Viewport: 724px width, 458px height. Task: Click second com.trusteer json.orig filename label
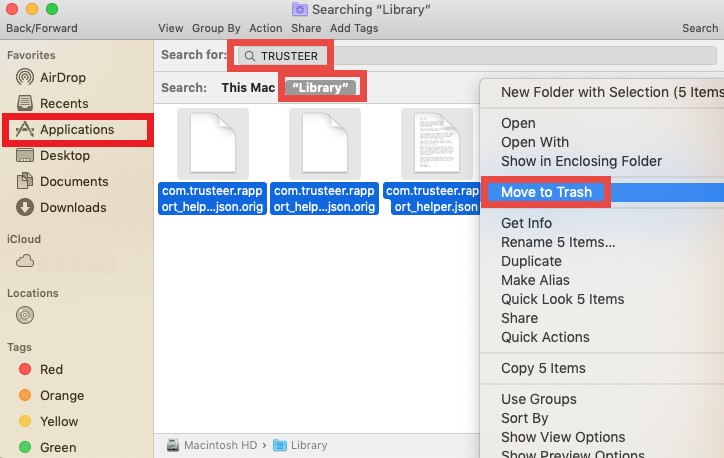324,199
